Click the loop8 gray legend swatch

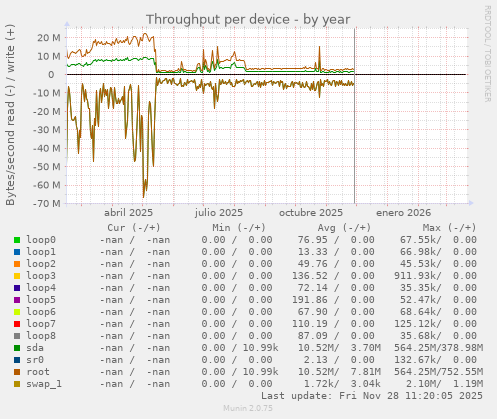click(x=17, y=336)
